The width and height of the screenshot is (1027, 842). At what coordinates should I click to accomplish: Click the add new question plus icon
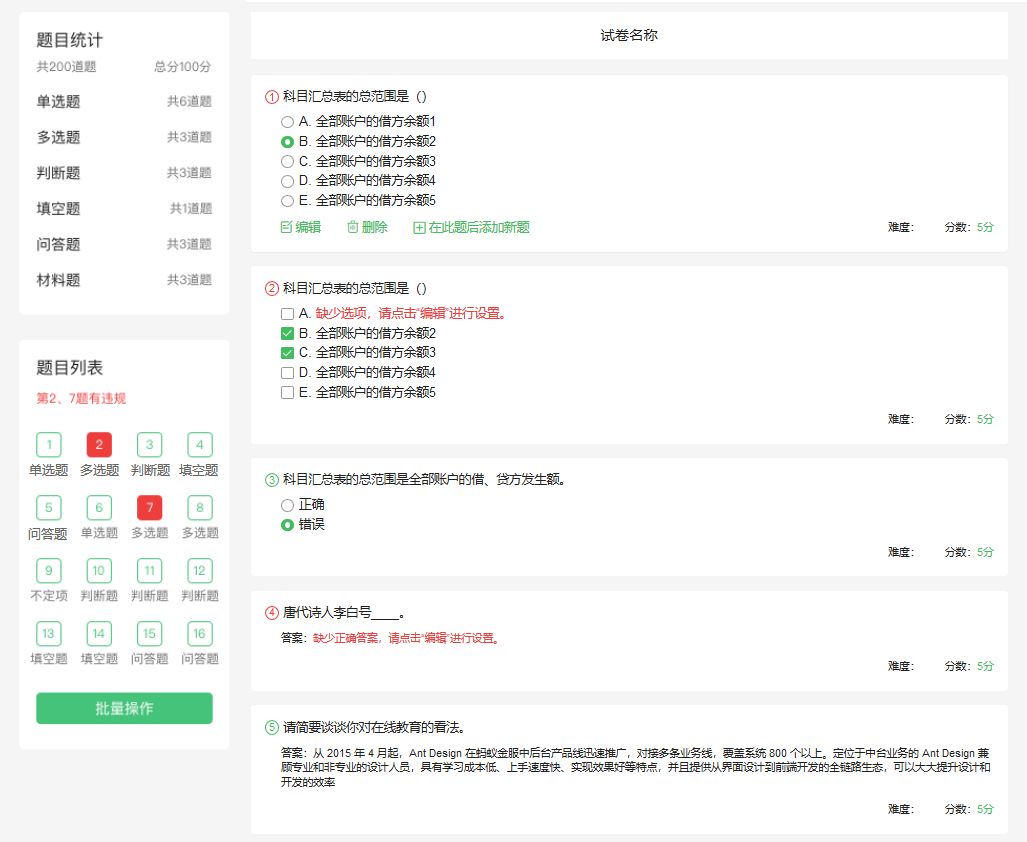pos(419,228)
